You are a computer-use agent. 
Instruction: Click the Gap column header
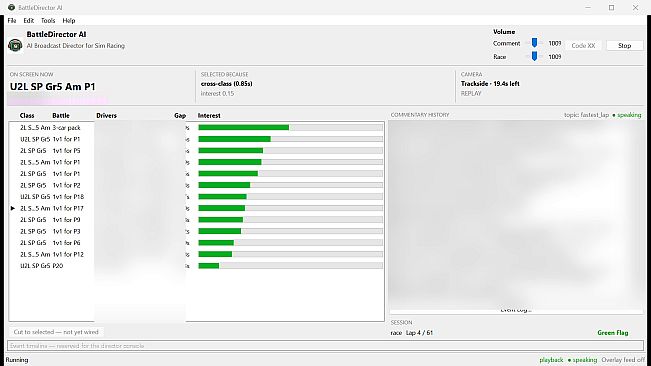click(180, 115)
